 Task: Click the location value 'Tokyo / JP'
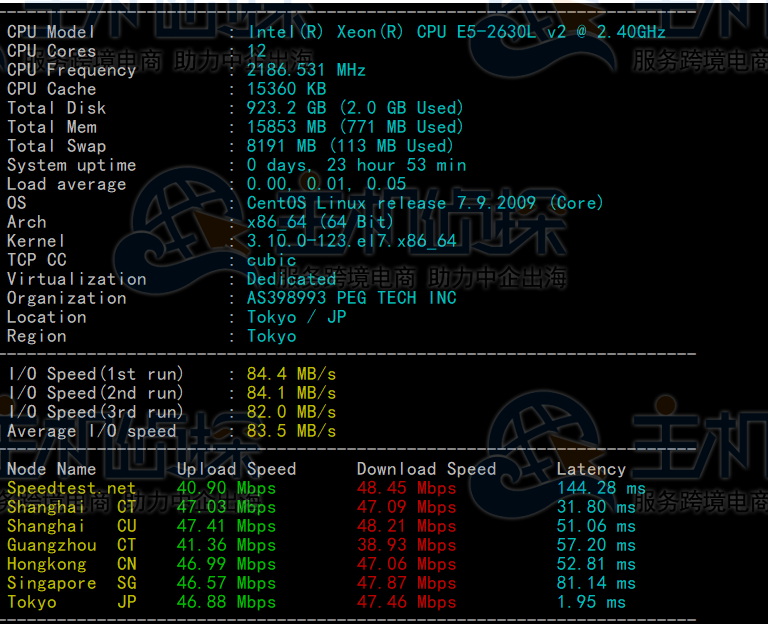coord(296,317)
